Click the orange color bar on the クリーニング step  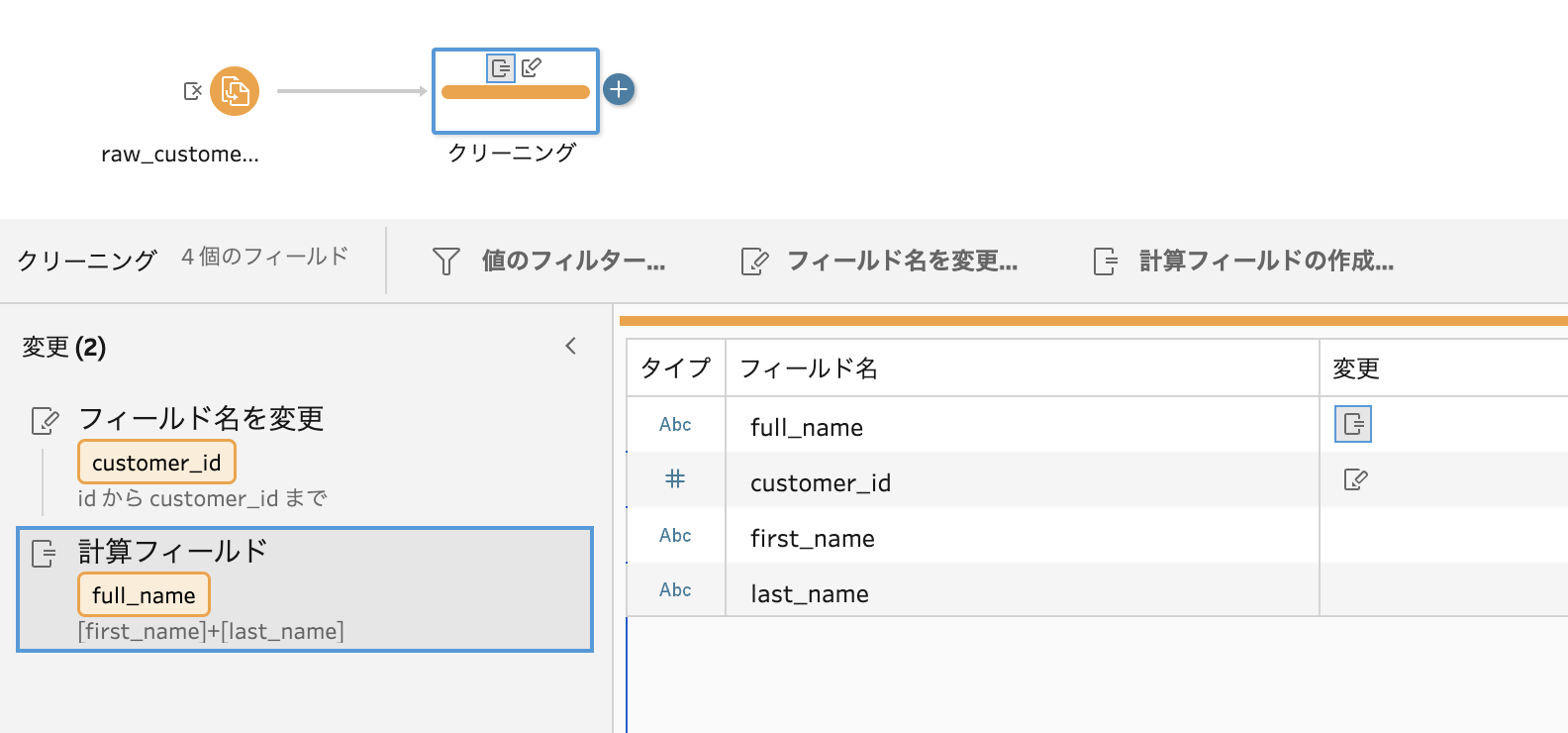click(516, 92)
